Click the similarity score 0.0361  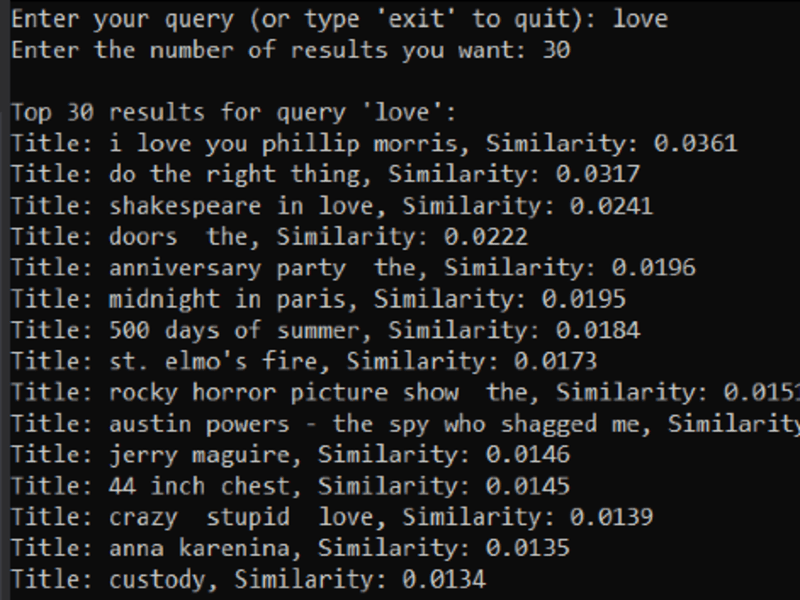696,144
